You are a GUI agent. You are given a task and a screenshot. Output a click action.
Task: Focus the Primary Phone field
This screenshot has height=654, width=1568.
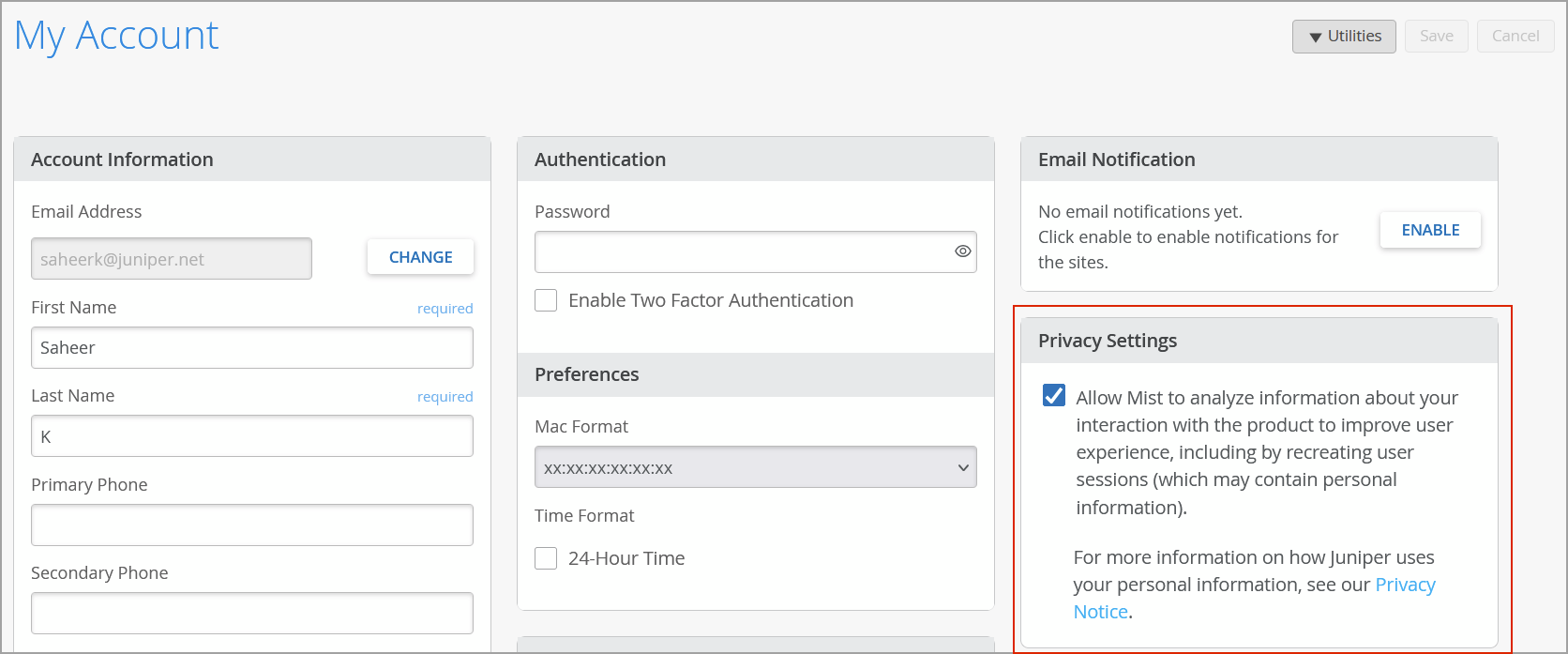coord(251,525)
